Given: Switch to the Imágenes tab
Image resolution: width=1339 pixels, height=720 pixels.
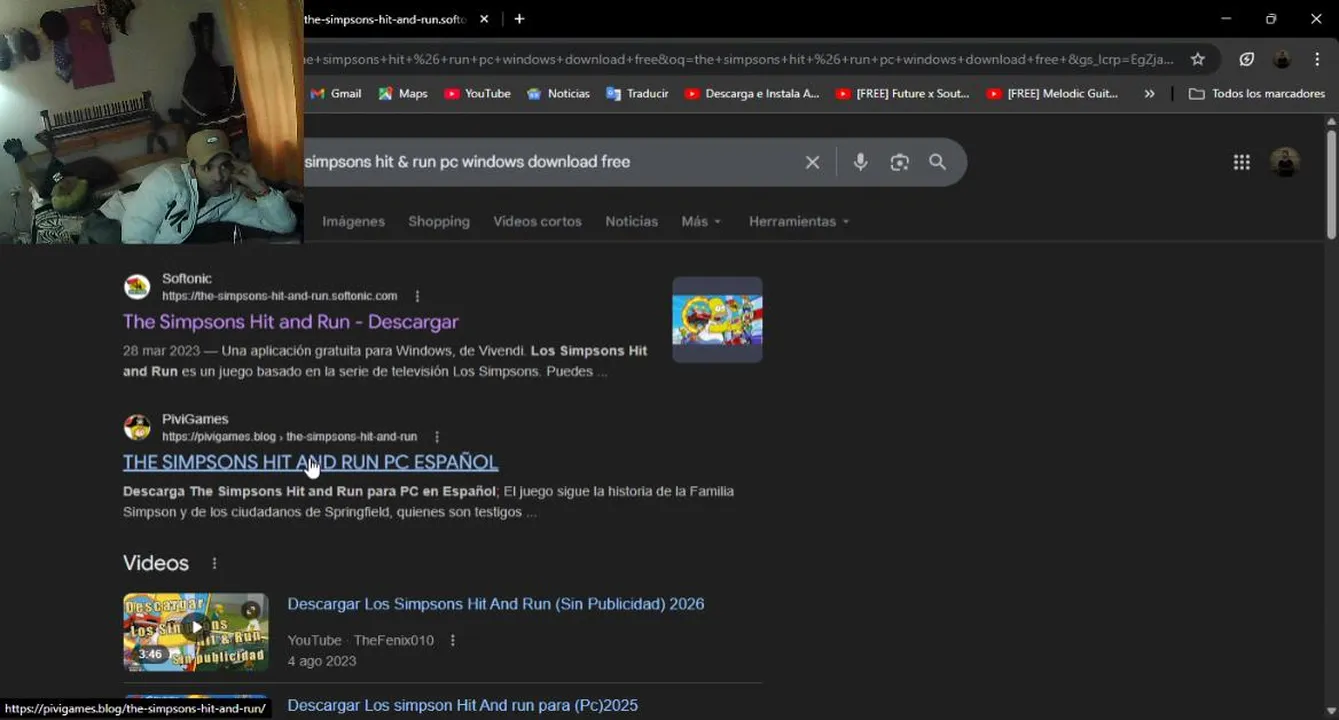Looking at the screenshot, I should click(353, 221).
